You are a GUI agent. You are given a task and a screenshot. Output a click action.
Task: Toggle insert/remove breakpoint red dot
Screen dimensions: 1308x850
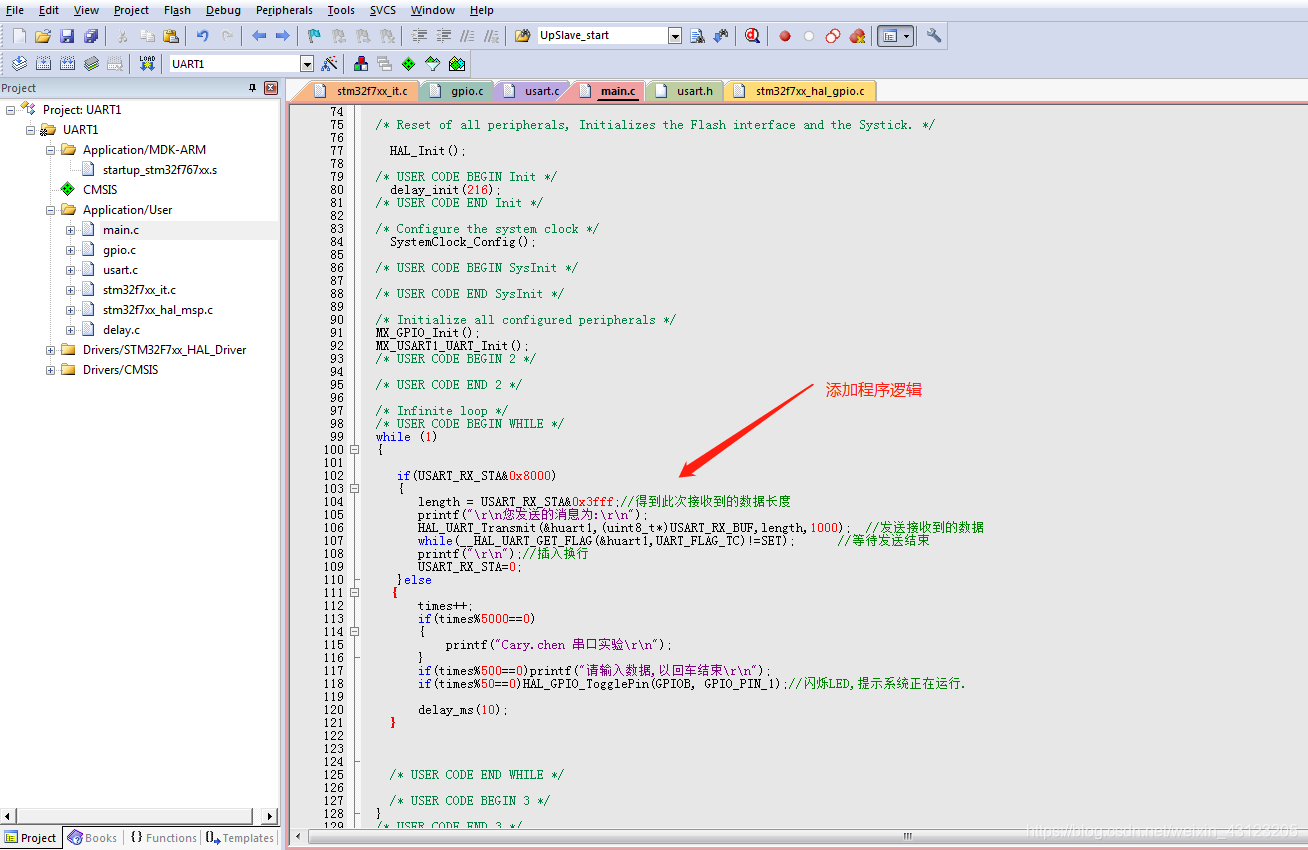tap(785, 36)
